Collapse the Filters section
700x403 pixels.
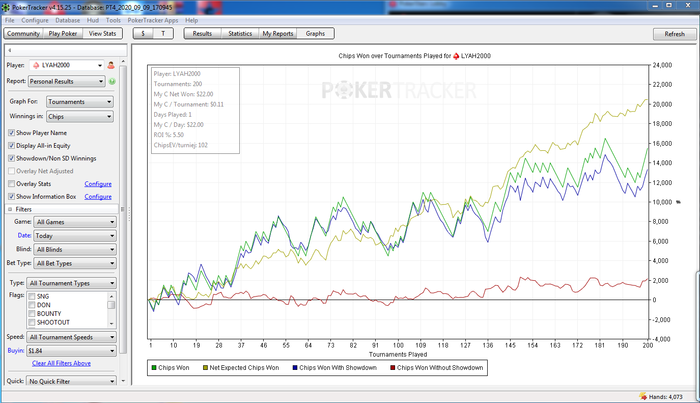pyautogui.click(x=10, y=209)
